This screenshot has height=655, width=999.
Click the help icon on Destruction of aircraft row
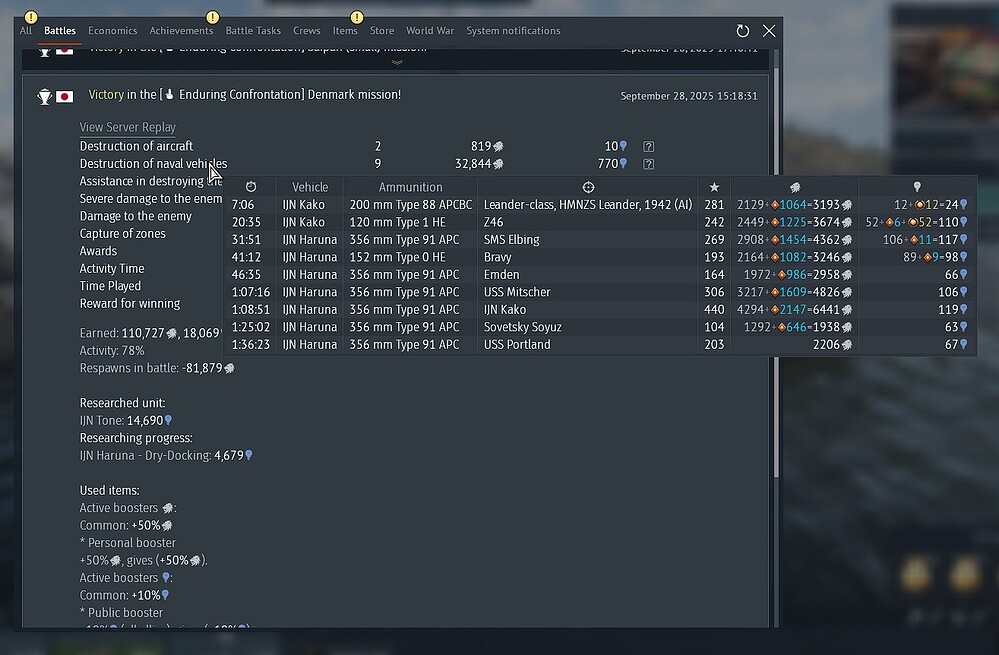pyautogui.click(x=648, y=147)
